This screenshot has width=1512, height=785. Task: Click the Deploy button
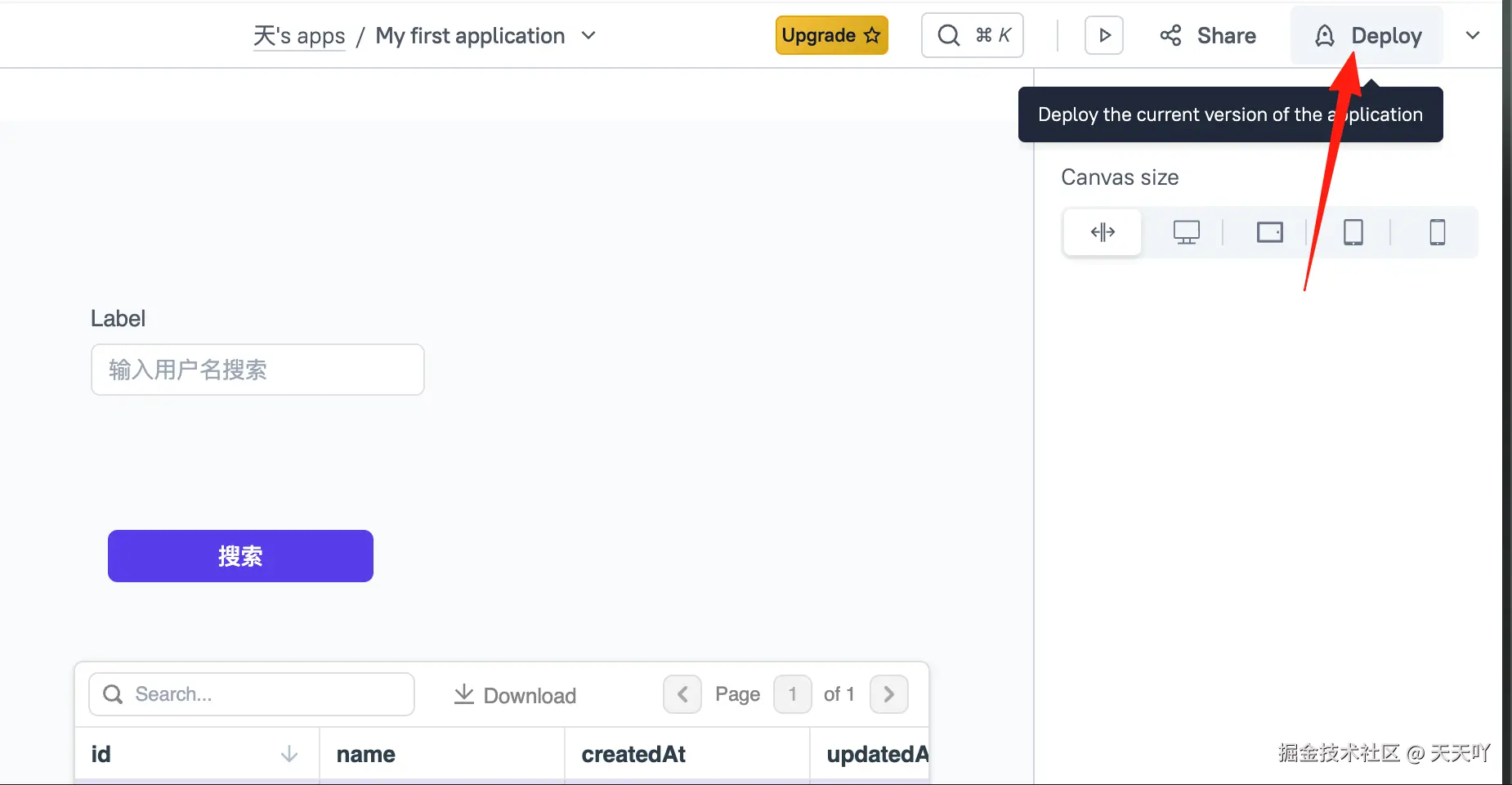(1367, 36)
